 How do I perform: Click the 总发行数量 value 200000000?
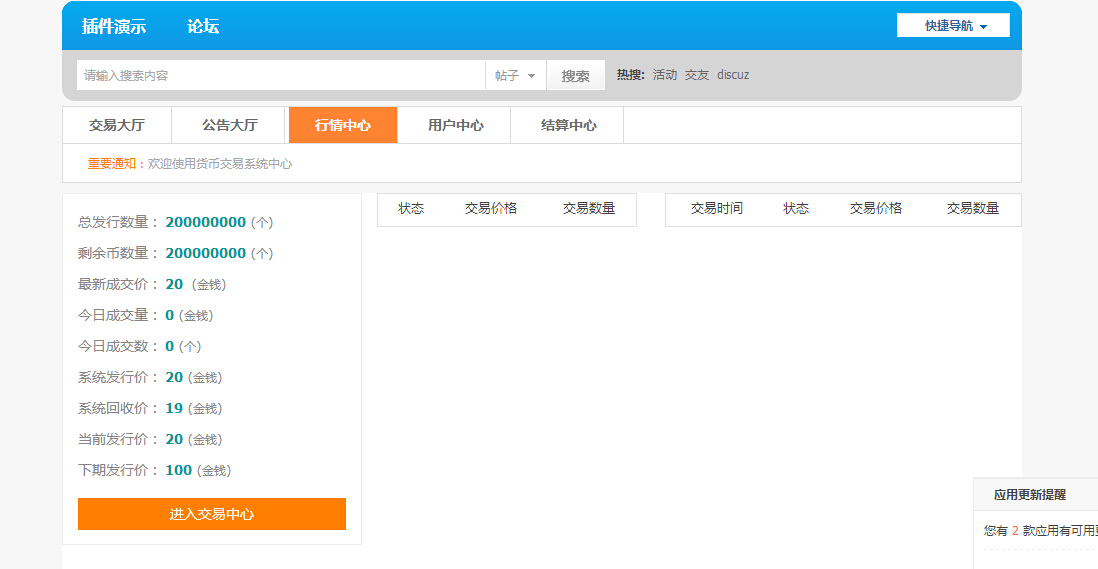tap(205, 223)
